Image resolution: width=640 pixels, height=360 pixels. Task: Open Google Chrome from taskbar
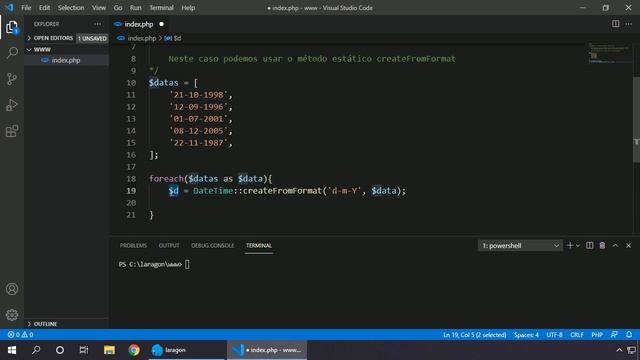(x=134, y=350)
